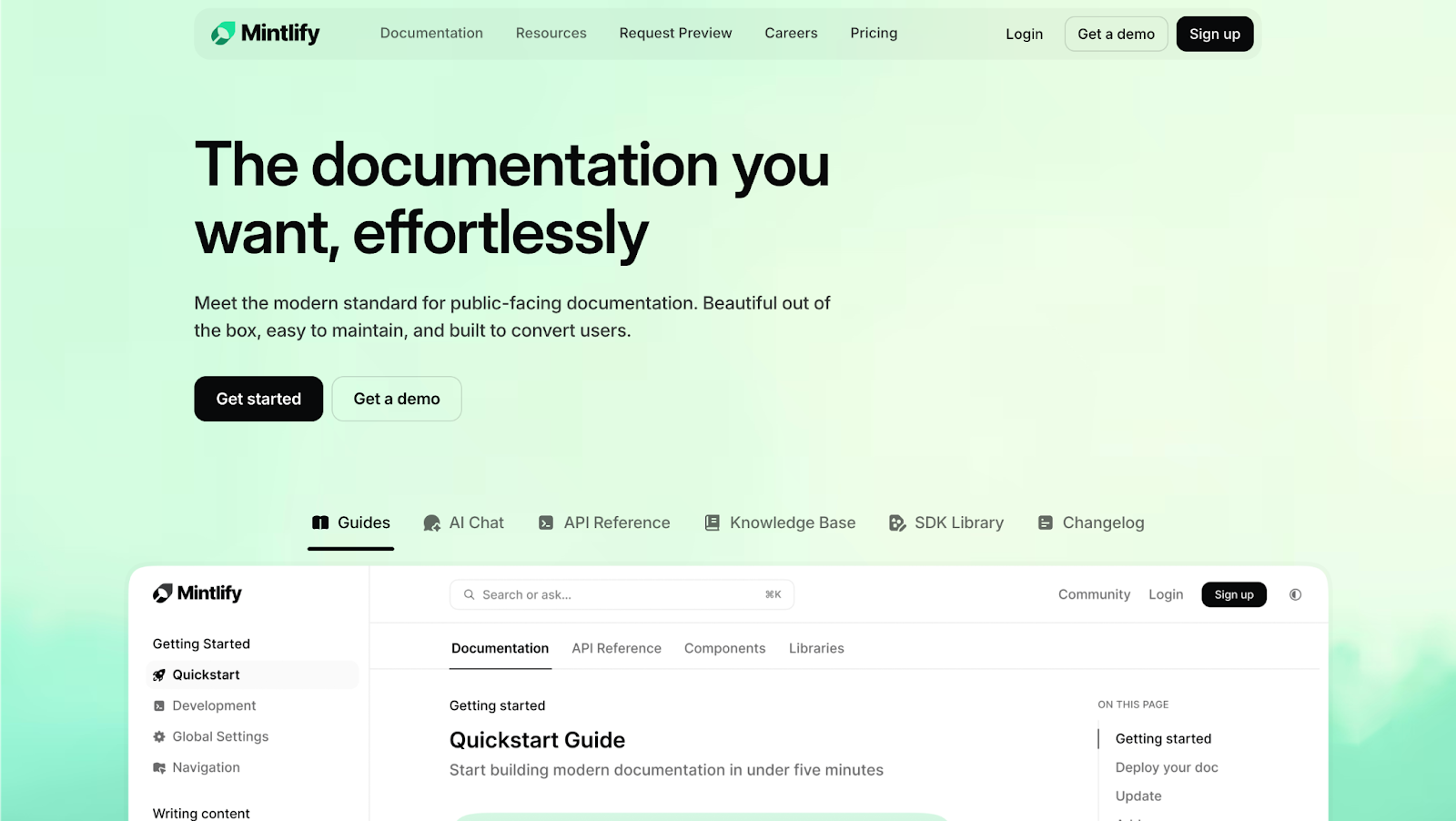The image size is (1456, 821).
Task: Click Get a demo in header
Action: click(1117, 34)
